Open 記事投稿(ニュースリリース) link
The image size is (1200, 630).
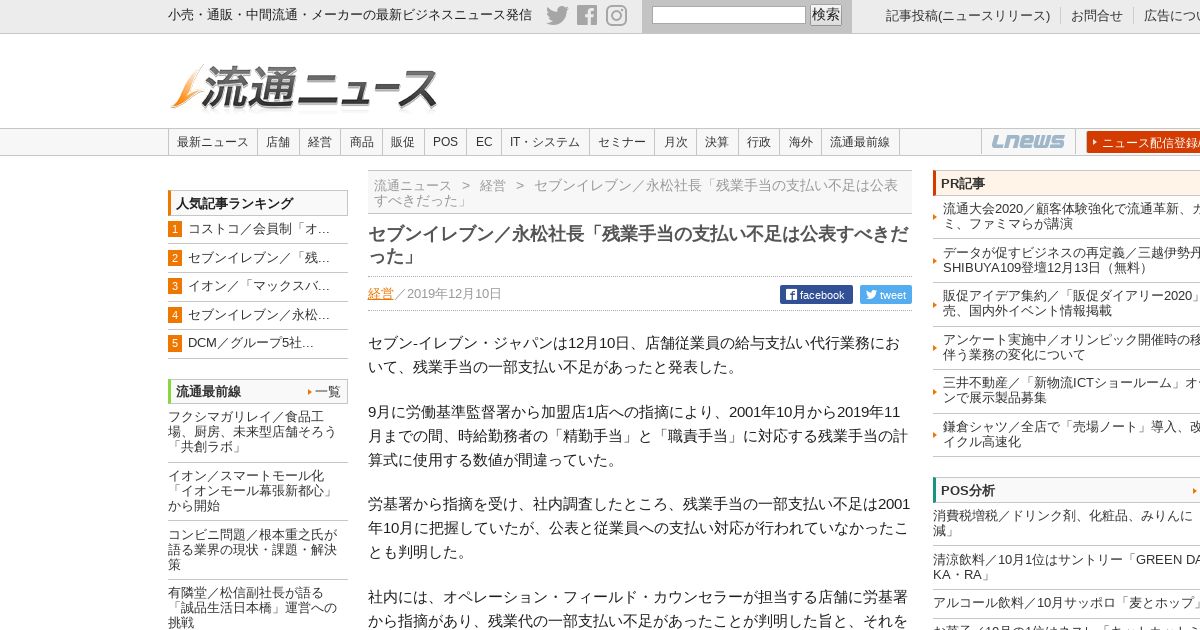pos(968,16)
